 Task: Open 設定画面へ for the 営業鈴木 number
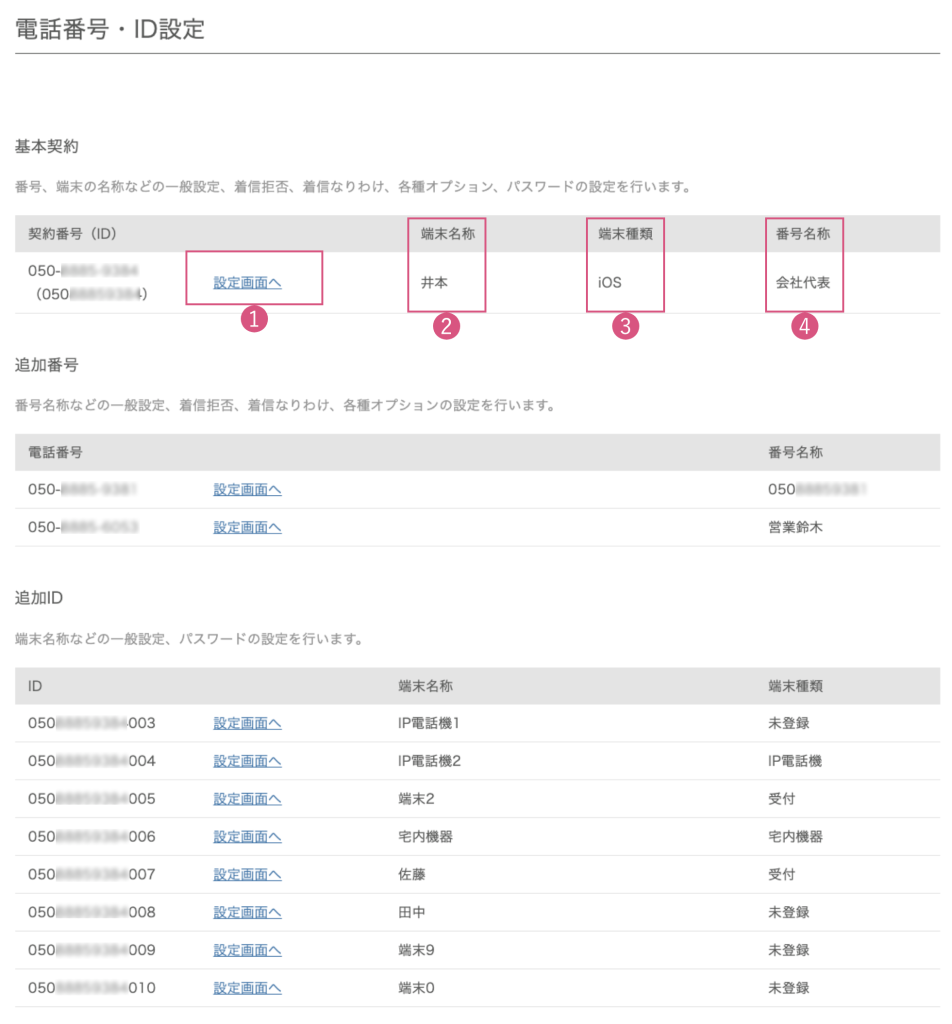(247, 527)
